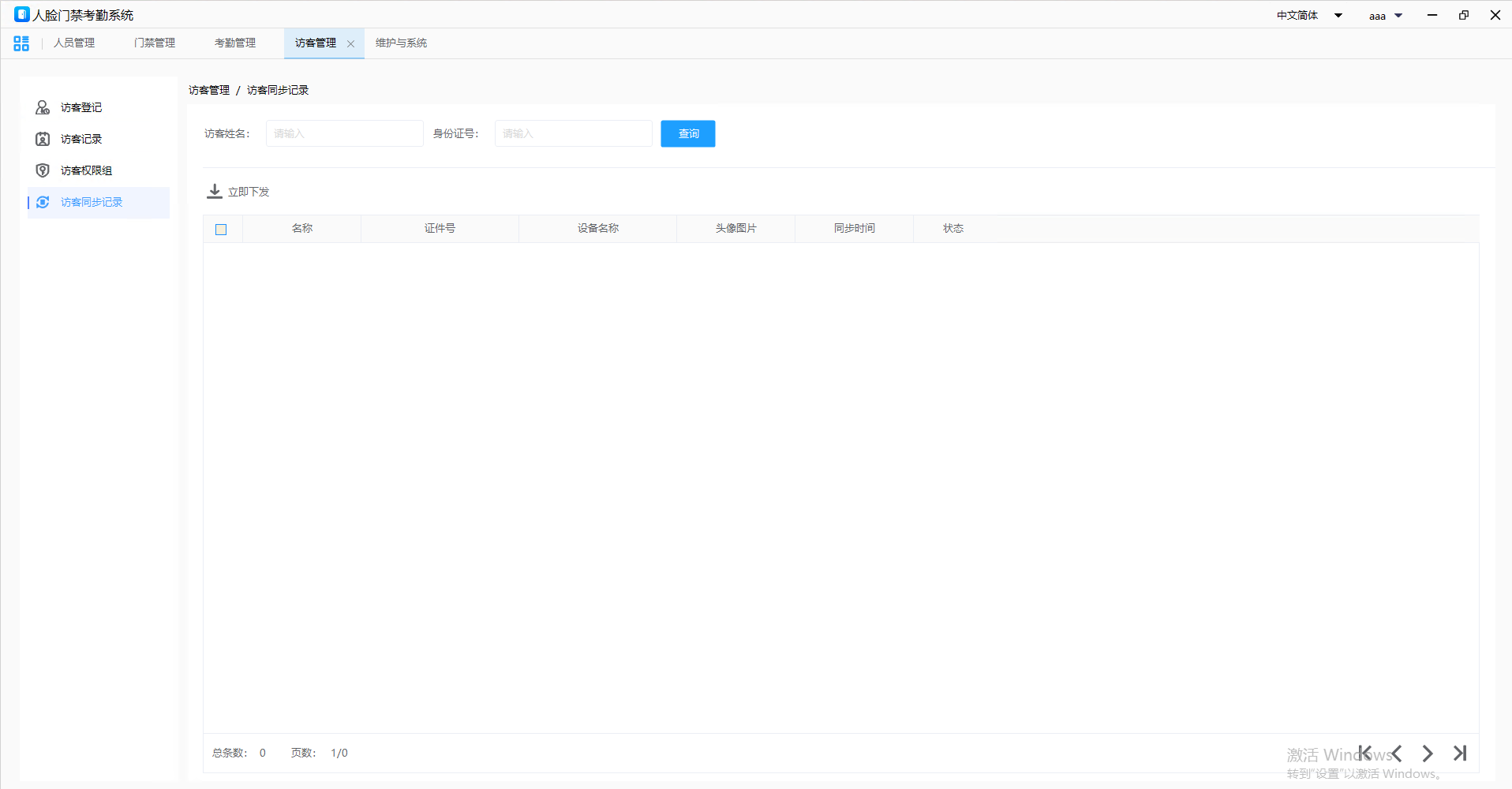Click the visitor permission group shield icon
The height and width of the screenshot is (789, 1512).
(43, 170)
